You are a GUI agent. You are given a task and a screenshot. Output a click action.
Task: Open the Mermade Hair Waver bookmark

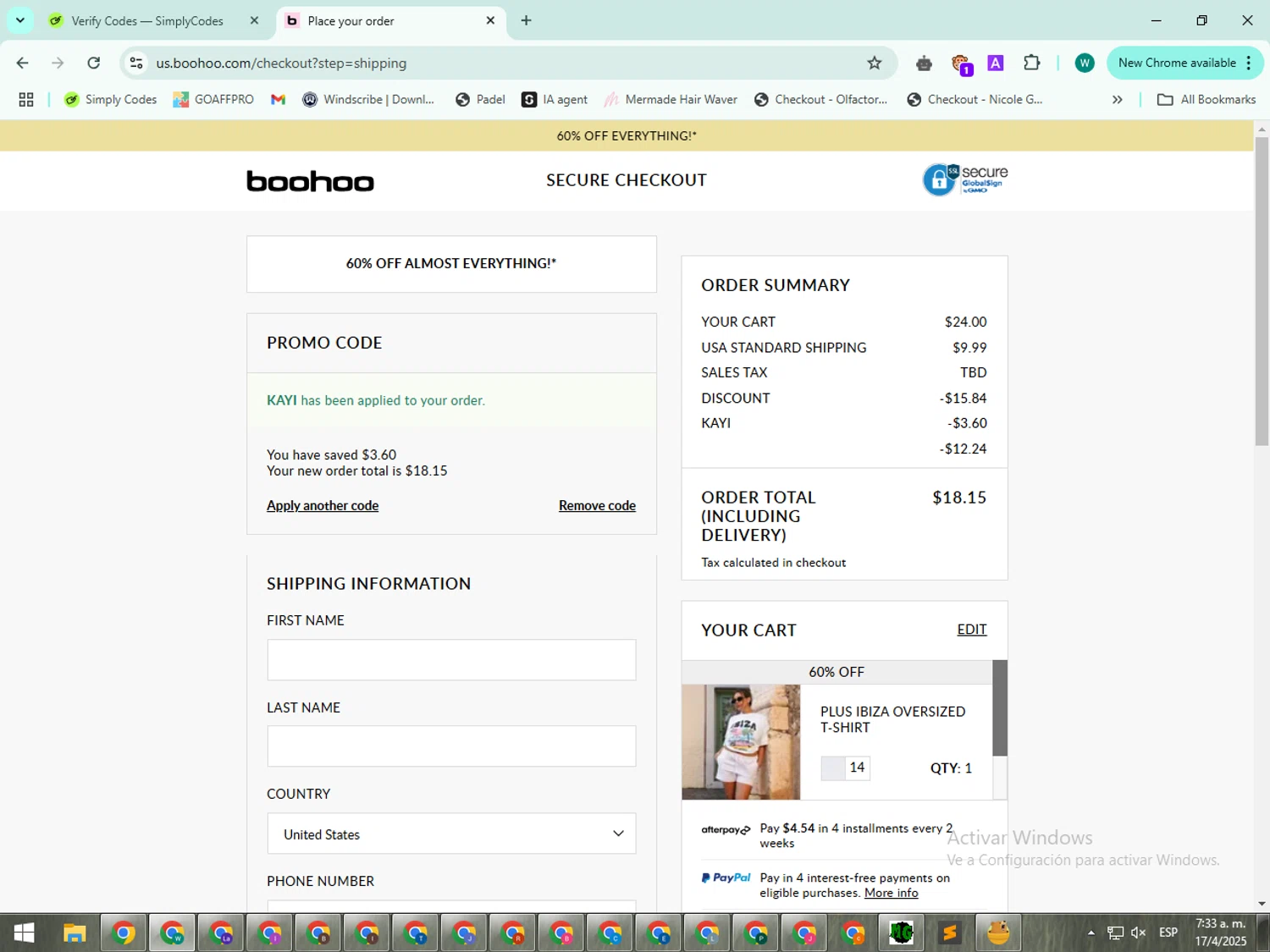pyautogui.click(x=671, y=100)
